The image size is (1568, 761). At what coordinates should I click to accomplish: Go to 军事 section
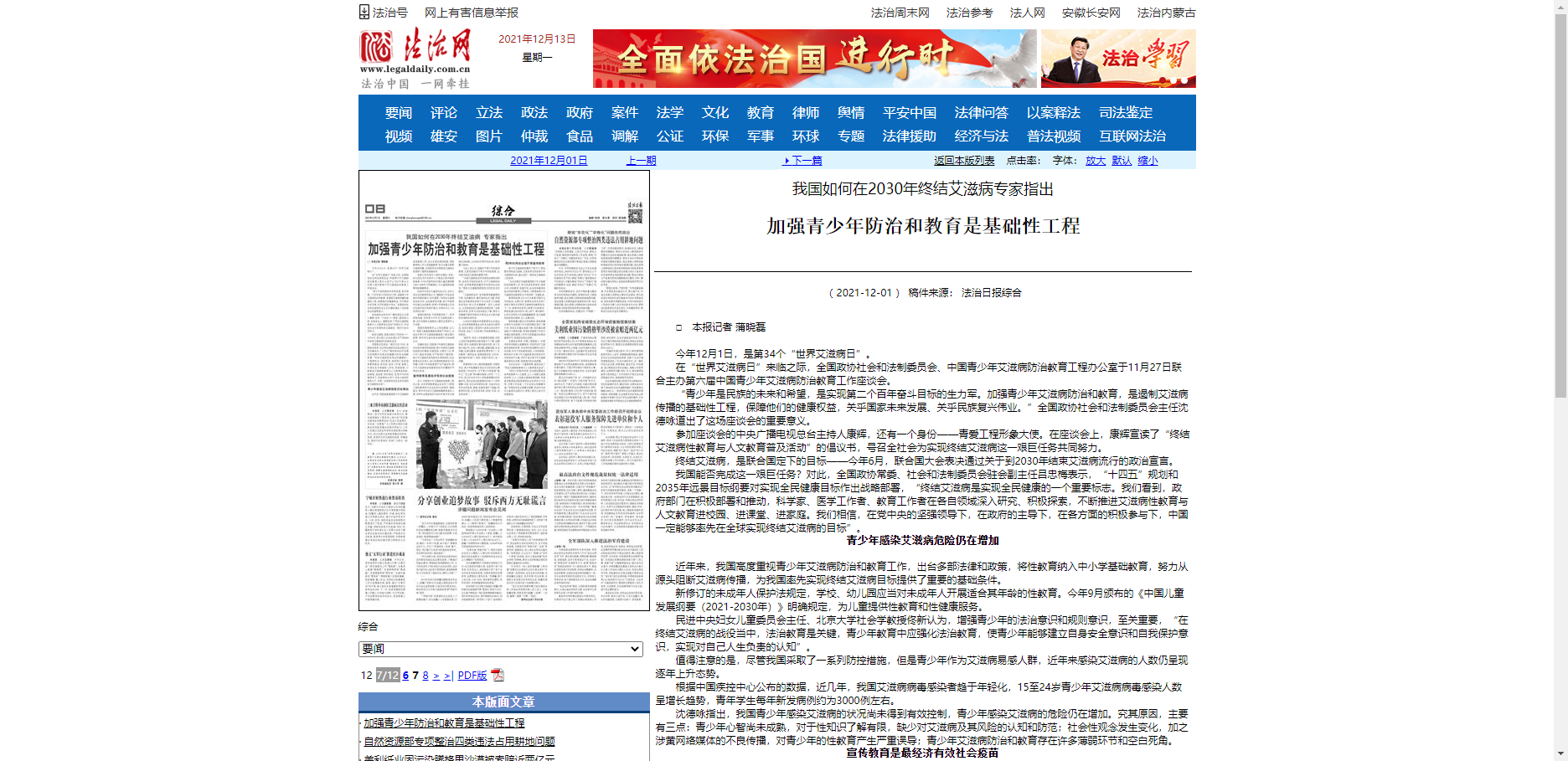[x=761, y=136]
